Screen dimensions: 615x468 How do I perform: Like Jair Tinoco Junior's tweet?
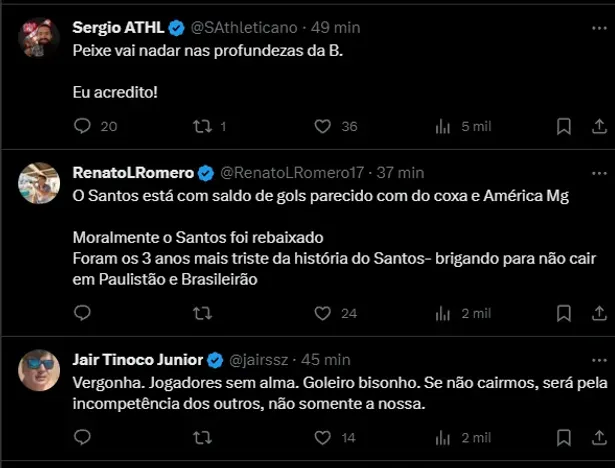click(322, 437)
